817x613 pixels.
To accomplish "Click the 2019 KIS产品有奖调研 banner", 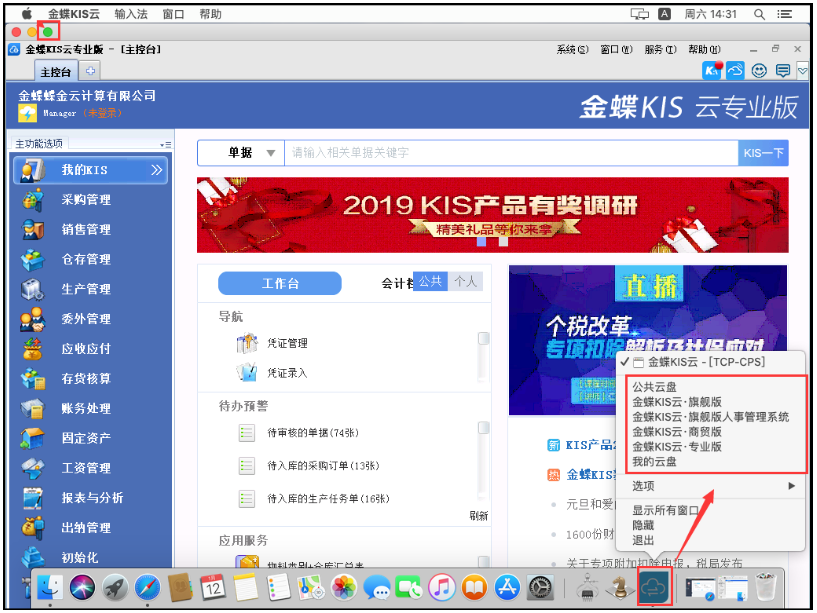I will pos(492,215).
